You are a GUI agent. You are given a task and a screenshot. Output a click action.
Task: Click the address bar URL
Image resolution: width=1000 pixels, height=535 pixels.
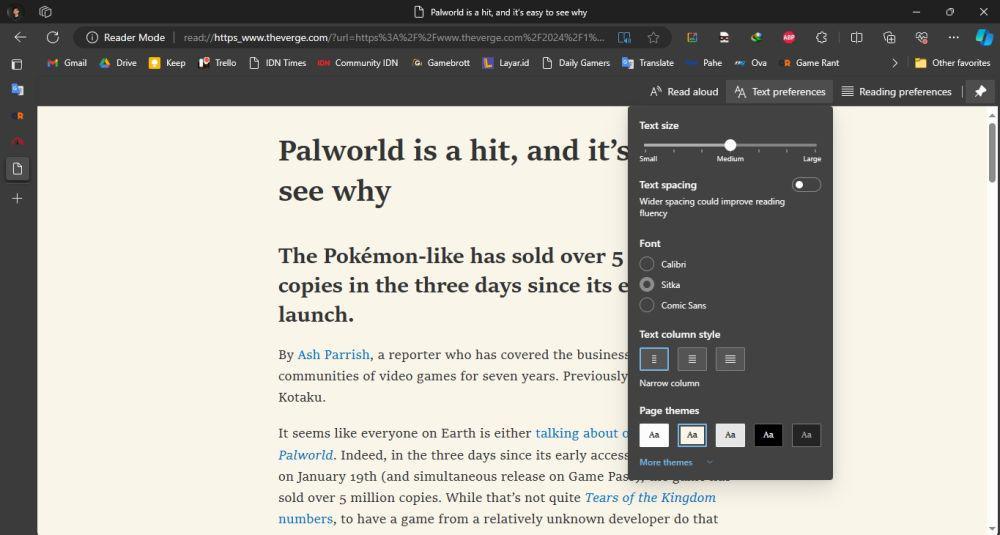tap(393, 38)
